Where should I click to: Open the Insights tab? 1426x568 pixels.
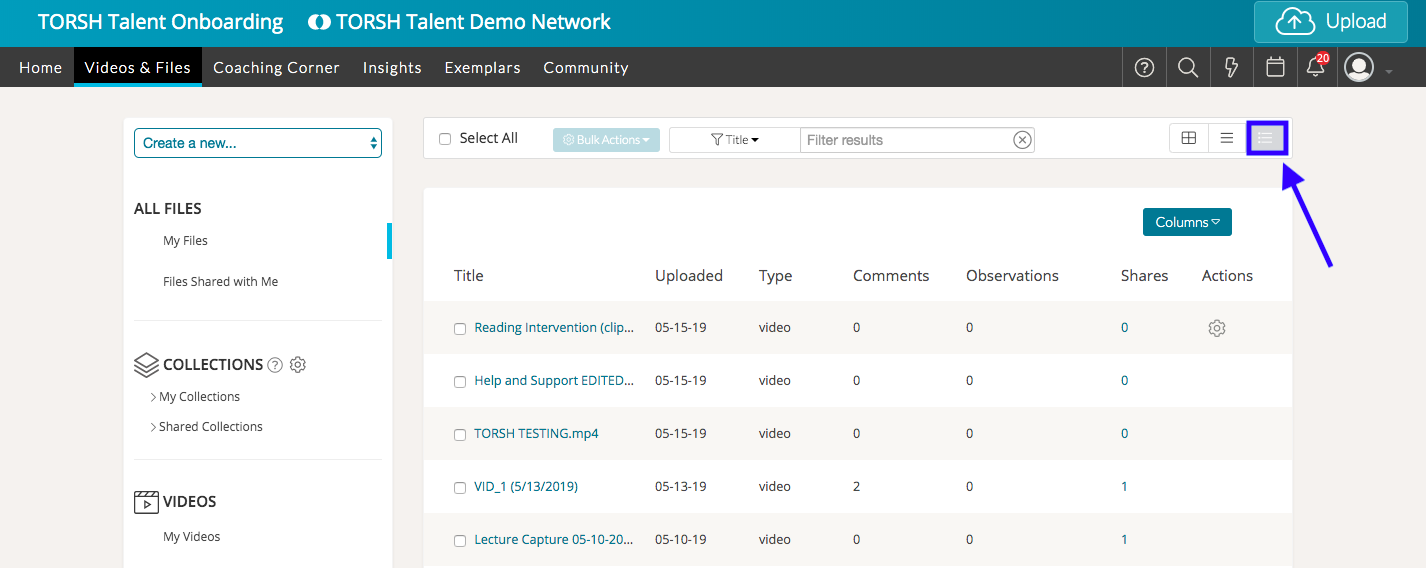(x=392, y=68)
